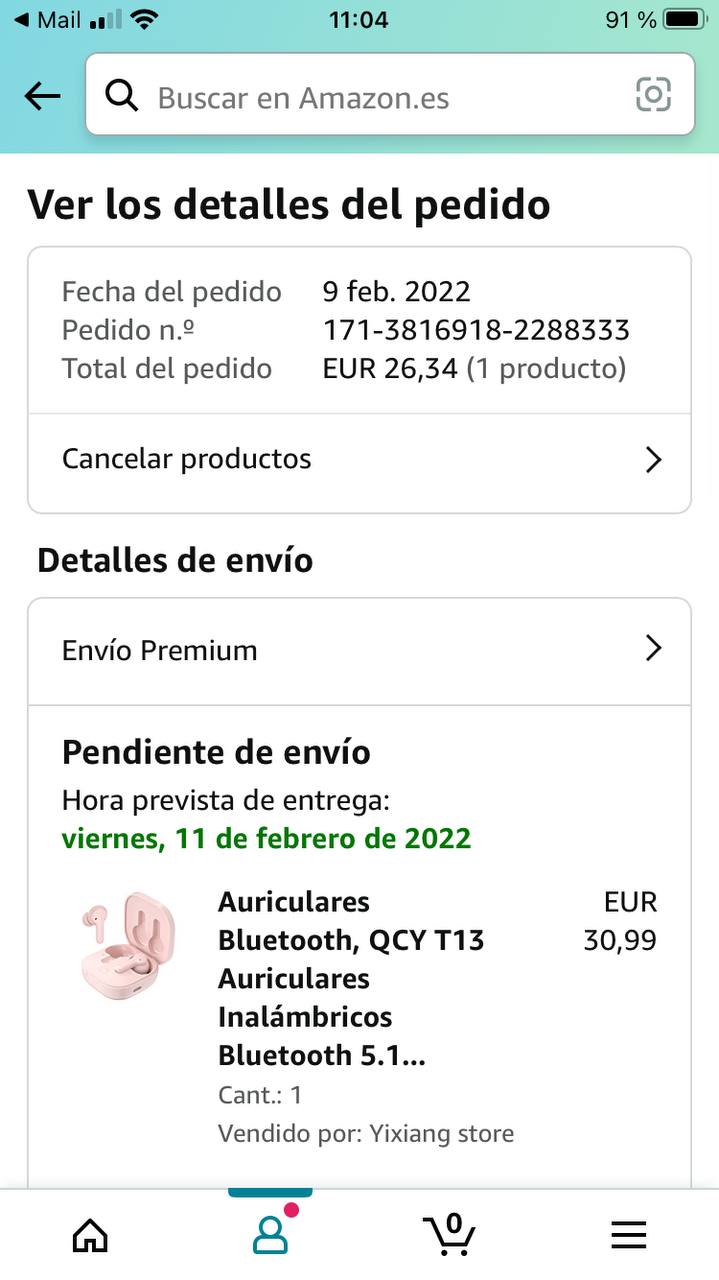Viewport: 719px width, 1280px height.
Task: Return to the Mail app in the status bar
Action: pyautogui.click(x=47, y=20)
